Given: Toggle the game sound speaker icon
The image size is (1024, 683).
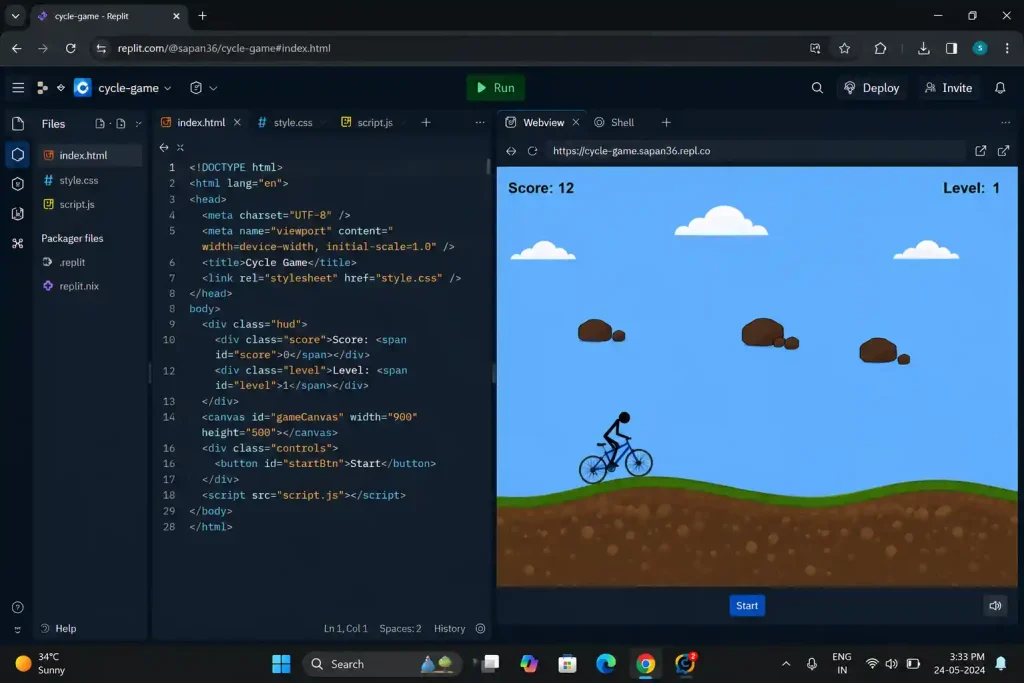Looking at the screenshot, I should tap(995, 605).
